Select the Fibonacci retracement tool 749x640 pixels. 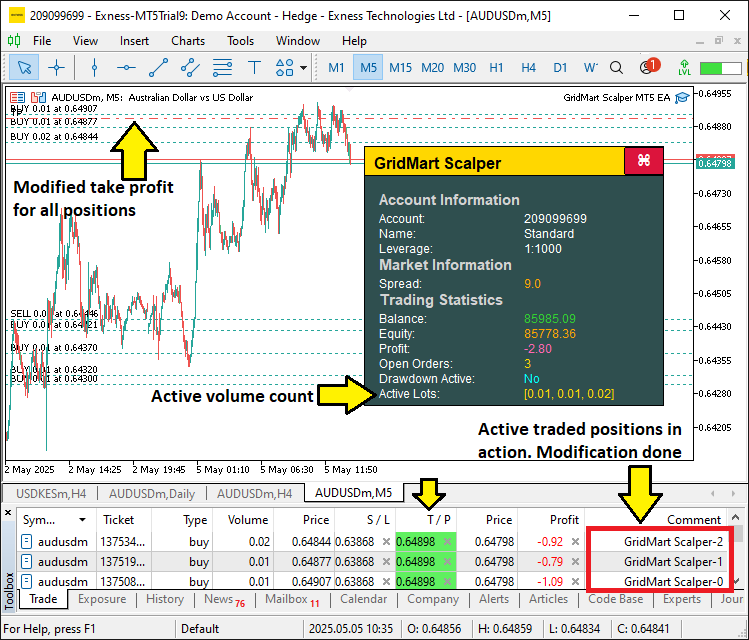(x=222, y=68)
